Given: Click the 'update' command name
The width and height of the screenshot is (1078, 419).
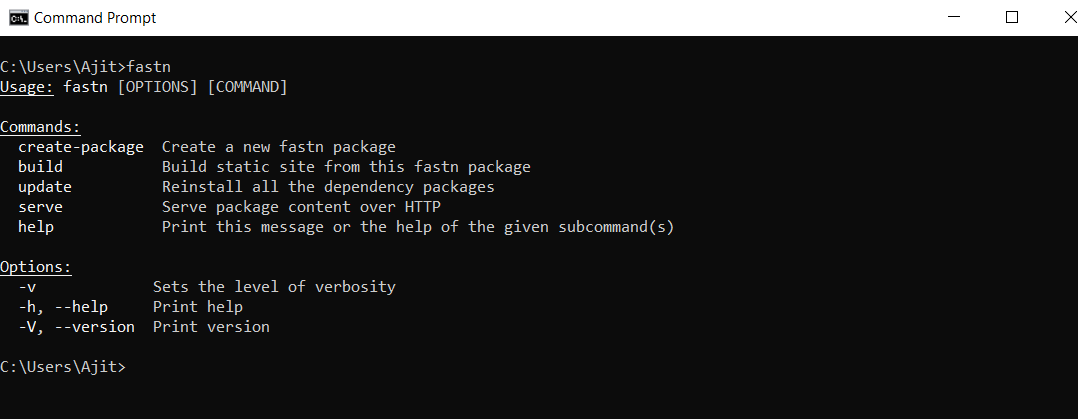Looking at the screenshot, I should coord(45,187).
